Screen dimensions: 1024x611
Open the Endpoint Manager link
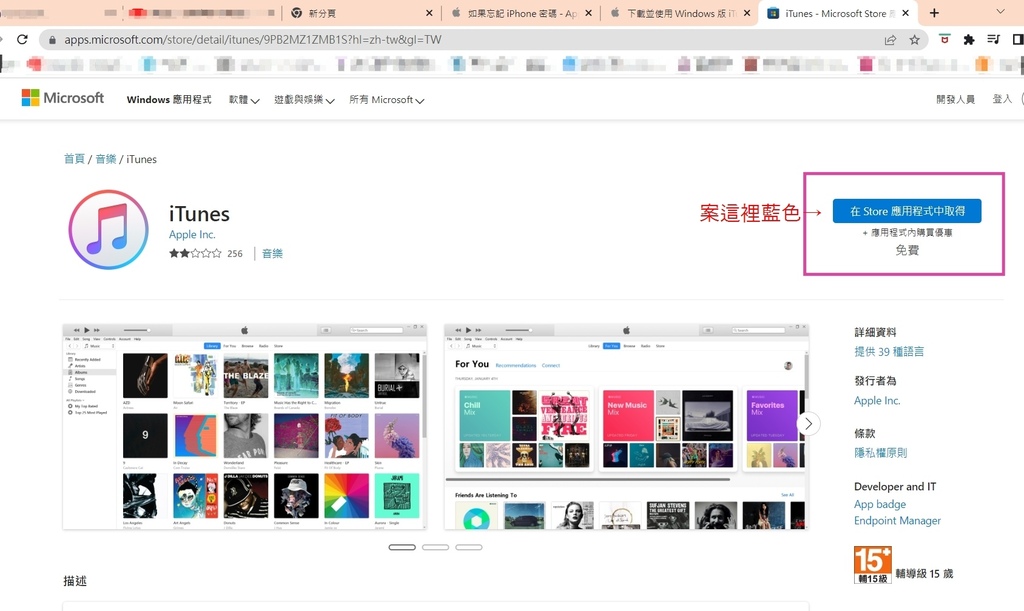click(897, 520)
